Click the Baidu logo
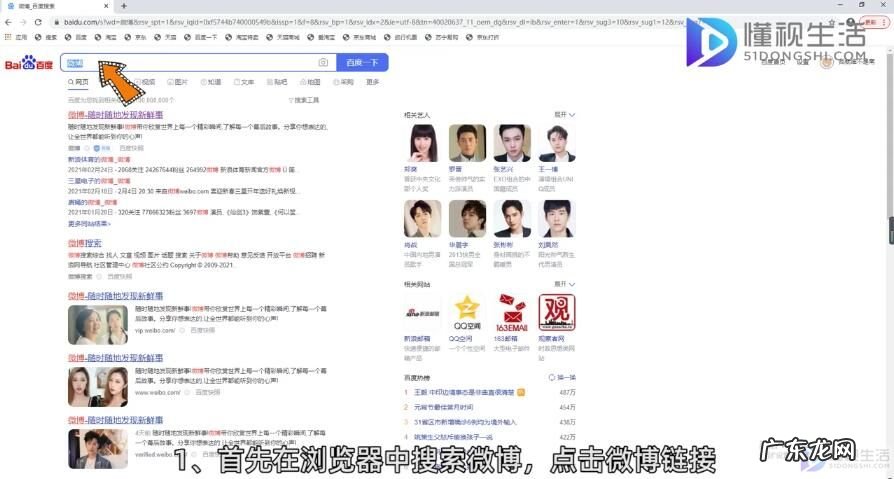 coord(29,63)
